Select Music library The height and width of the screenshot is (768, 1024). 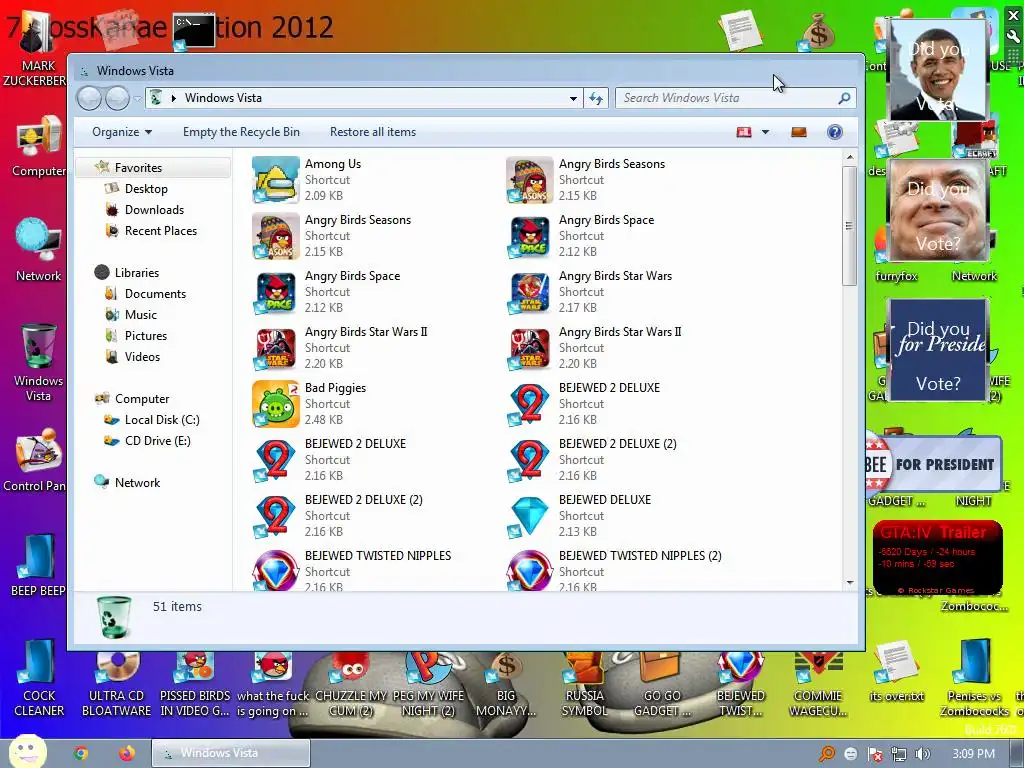(x=140, y=315)
